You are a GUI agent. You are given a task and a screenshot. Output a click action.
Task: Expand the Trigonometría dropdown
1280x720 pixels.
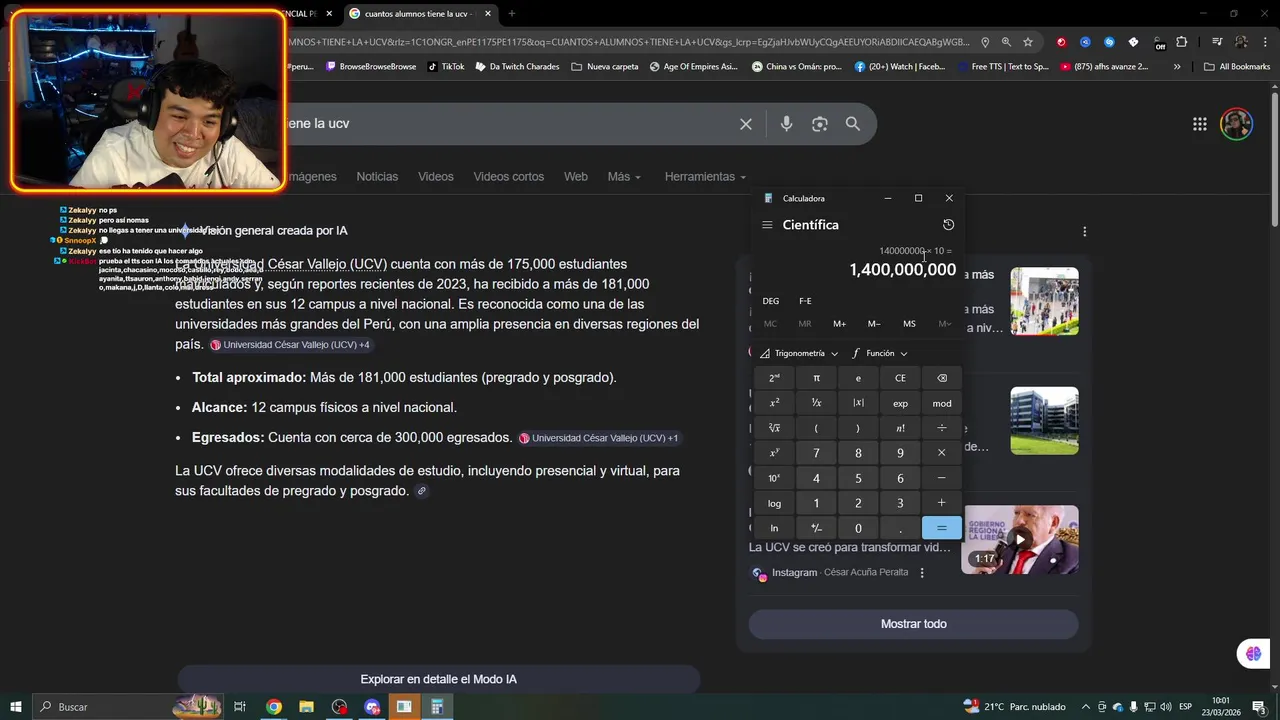tap(799, 353)
